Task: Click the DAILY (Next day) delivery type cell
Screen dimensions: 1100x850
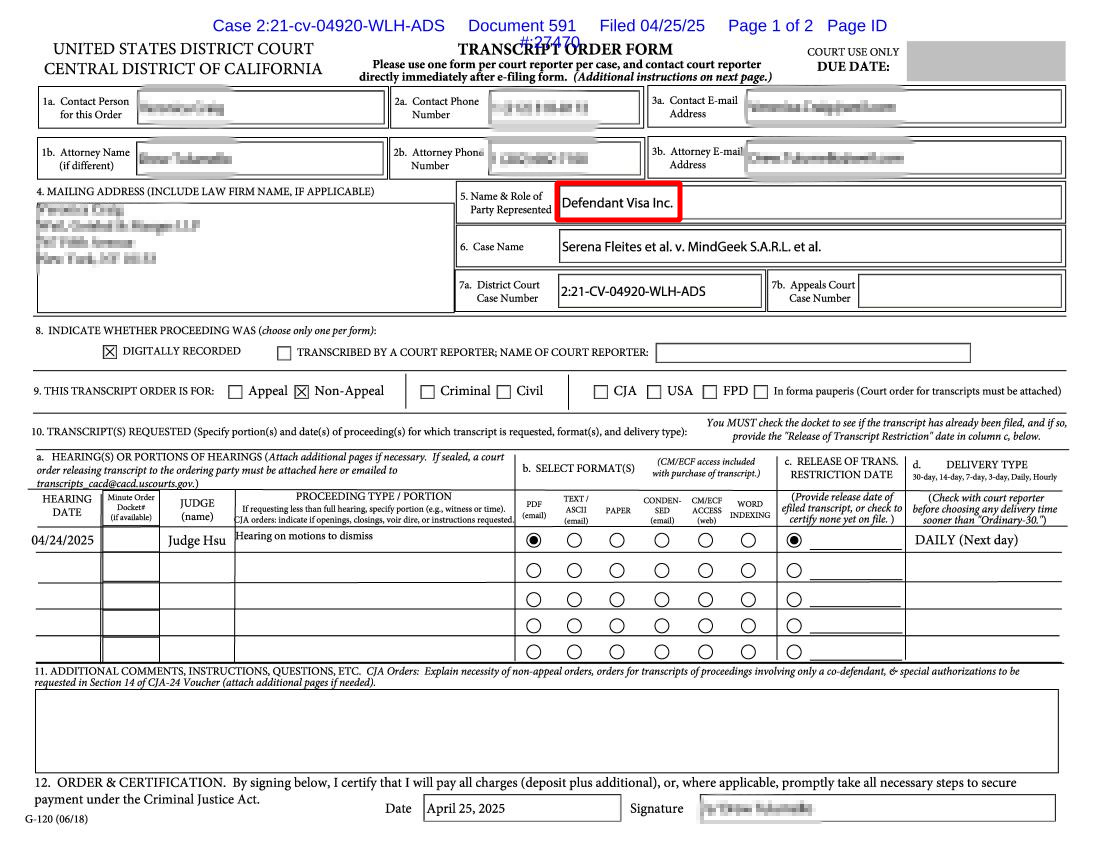Action: point(984,540)
